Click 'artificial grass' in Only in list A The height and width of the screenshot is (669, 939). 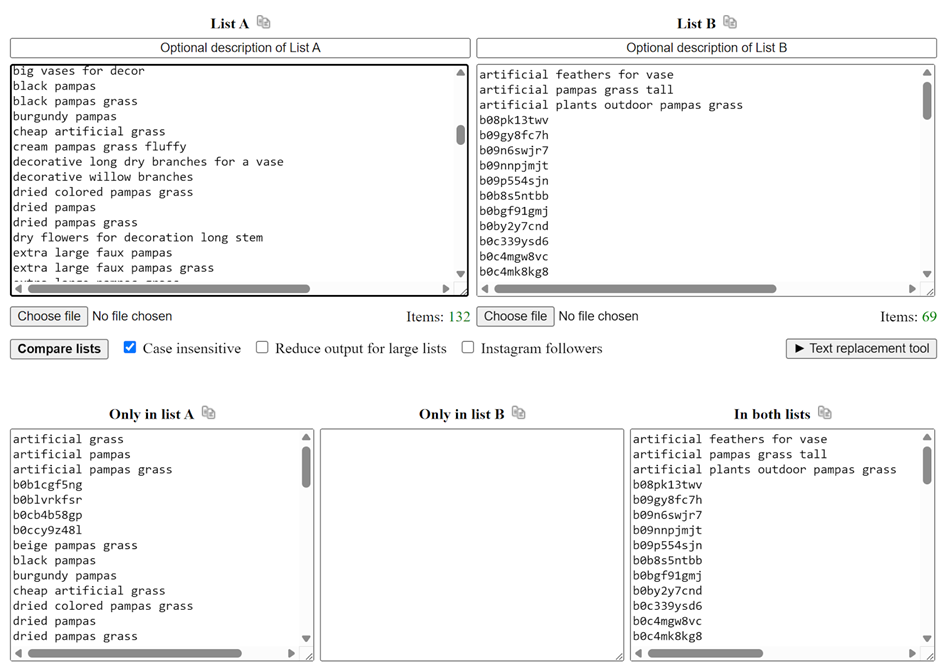click(68, 439)
